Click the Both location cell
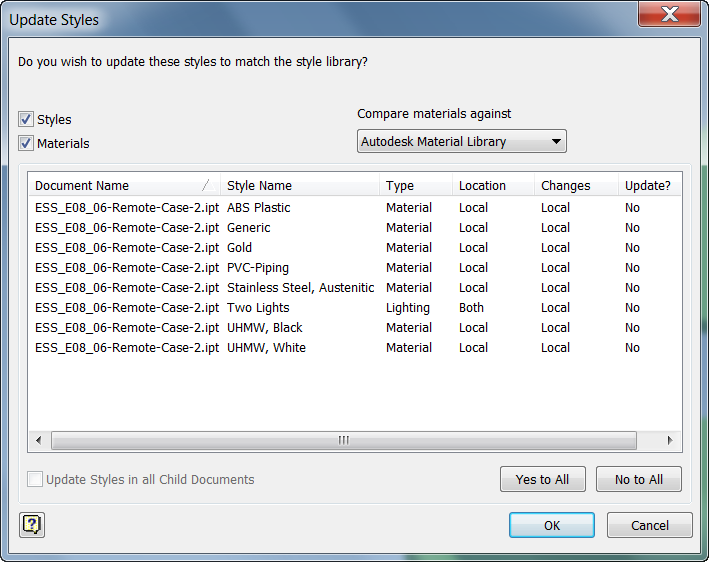The width and height of the screenshot is (709, 562). [471, 307]
